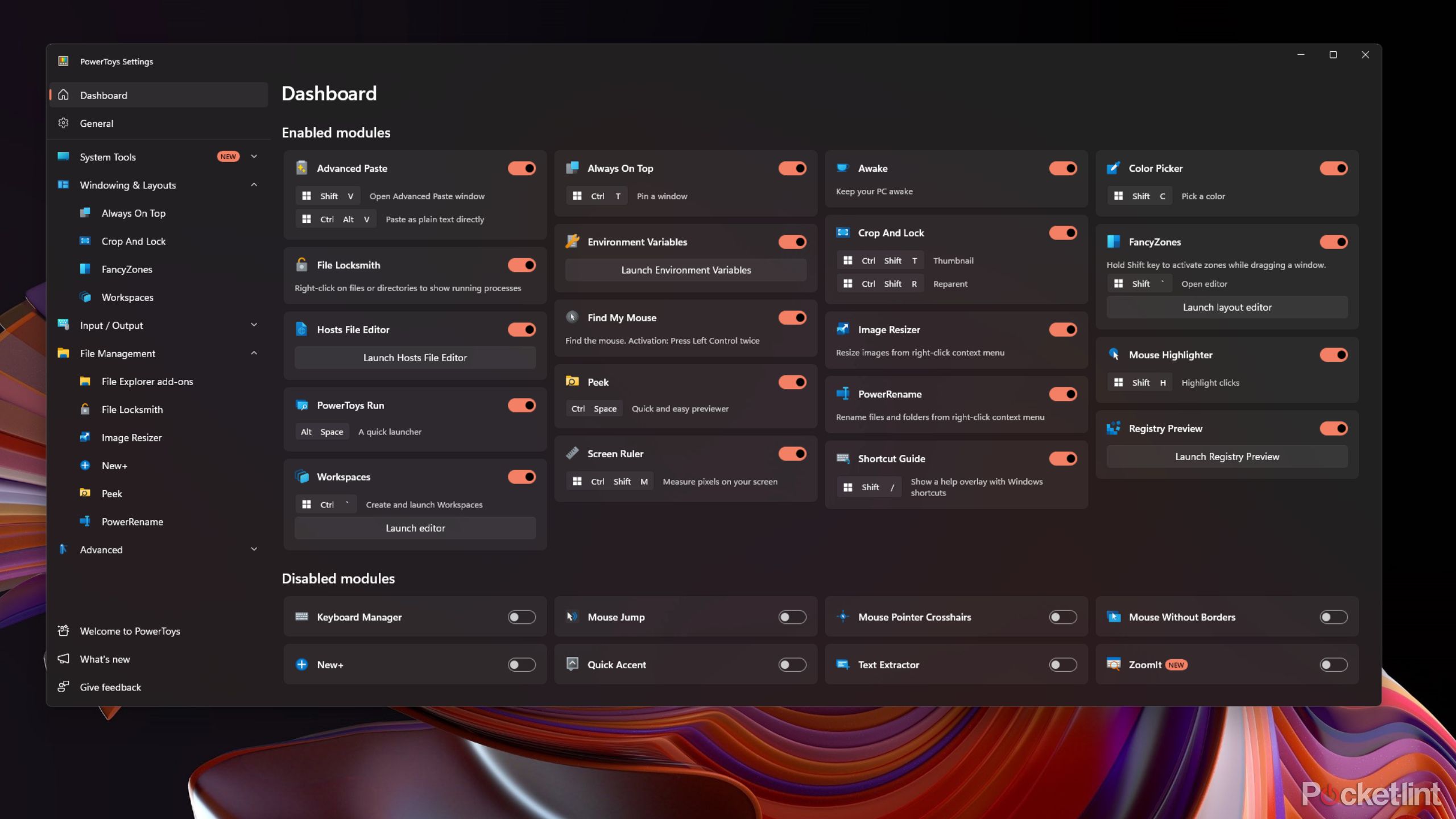The image size is (1456, 819).
Task: Select File Explorer add-ons sidebar item
Action: (x=159, y=381)
